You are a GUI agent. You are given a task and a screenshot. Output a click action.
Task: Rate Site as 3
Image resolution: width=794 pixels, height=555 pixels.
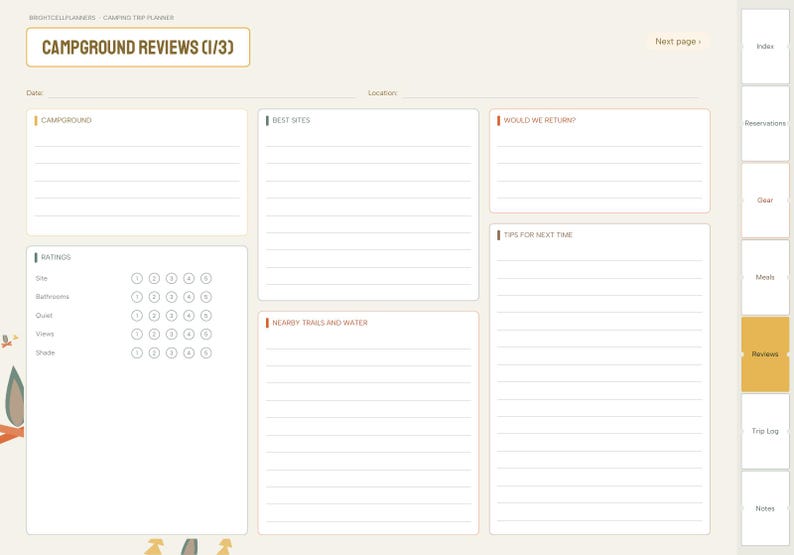coord(171,279)
